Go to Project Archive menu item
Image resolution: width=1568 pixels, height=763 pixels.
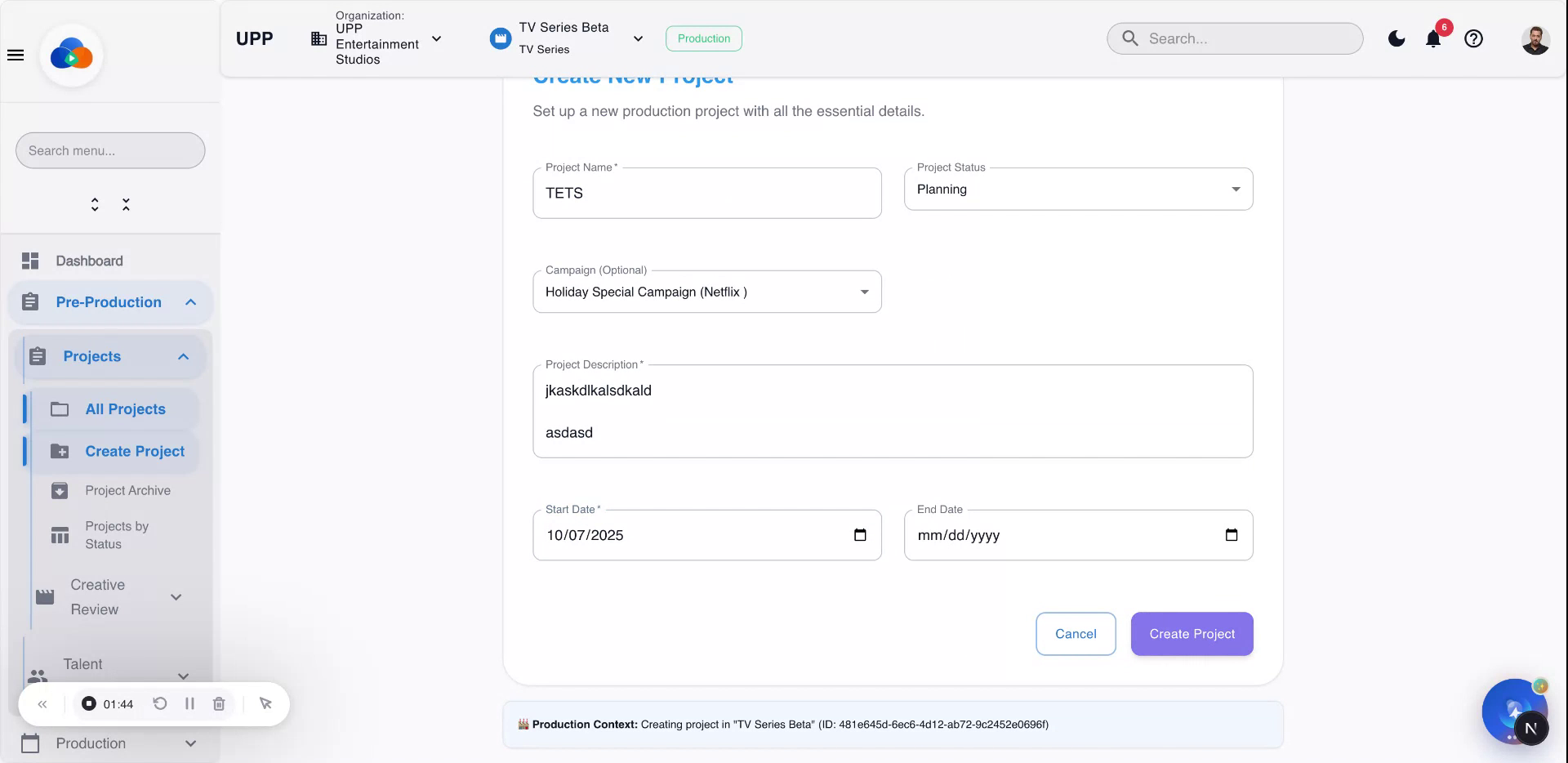pos(127,490)
